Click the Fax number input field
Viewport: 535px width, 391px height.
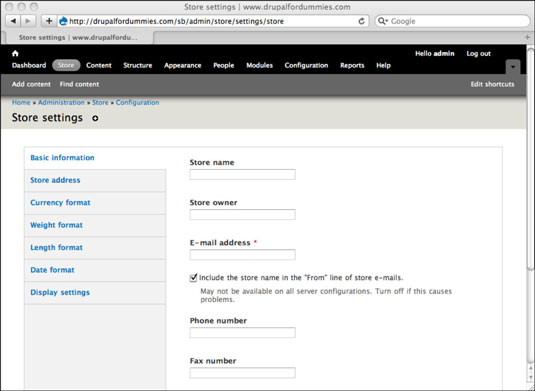pos(243,373)
